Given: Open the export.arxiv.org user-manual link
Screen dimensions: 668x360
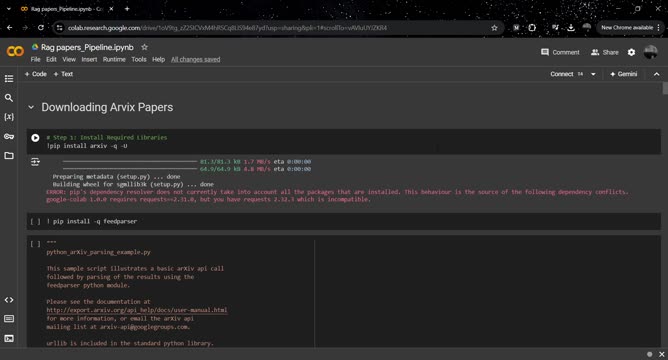Looking at the screenshot, I should (x=137, y=310).
